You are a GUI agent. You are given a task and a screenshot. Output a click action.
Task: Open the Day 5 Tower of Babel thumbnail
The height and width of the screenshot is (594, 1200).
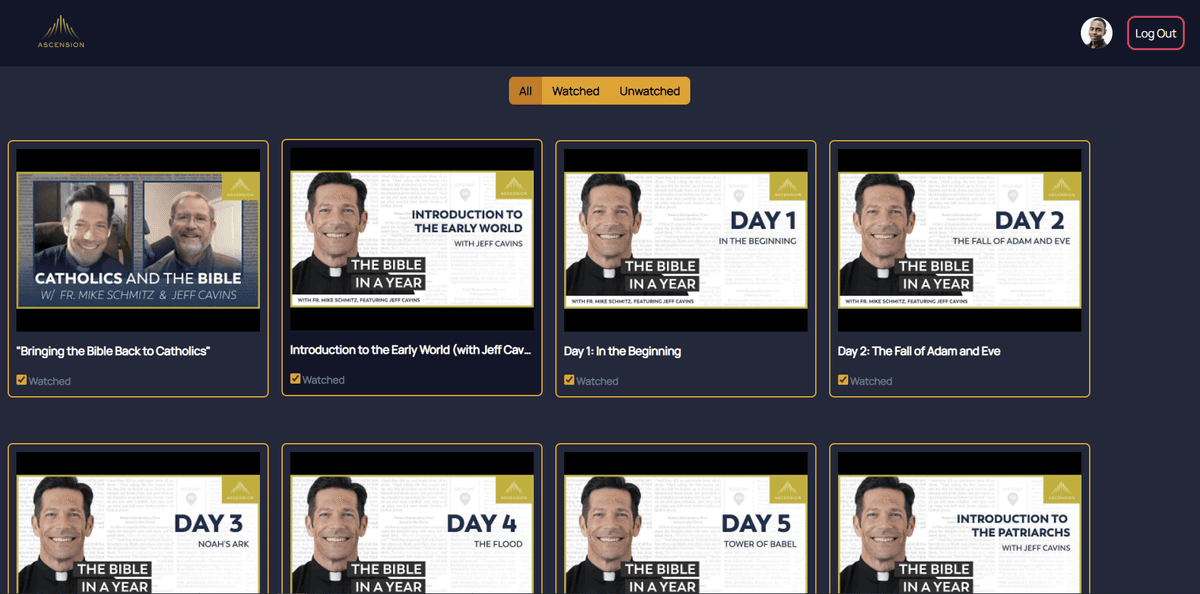pos(686,530)
